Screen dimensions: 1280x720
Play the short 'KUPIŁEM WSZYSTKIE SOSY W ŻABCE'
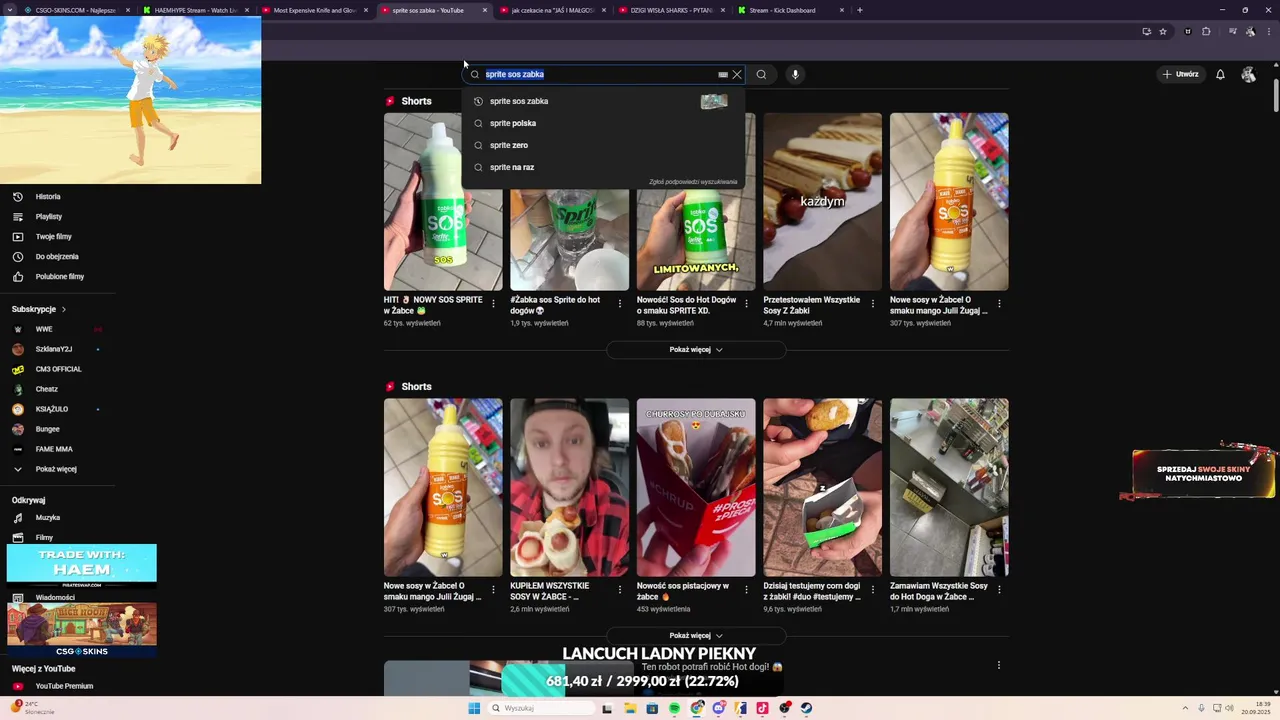click(569, 488)
